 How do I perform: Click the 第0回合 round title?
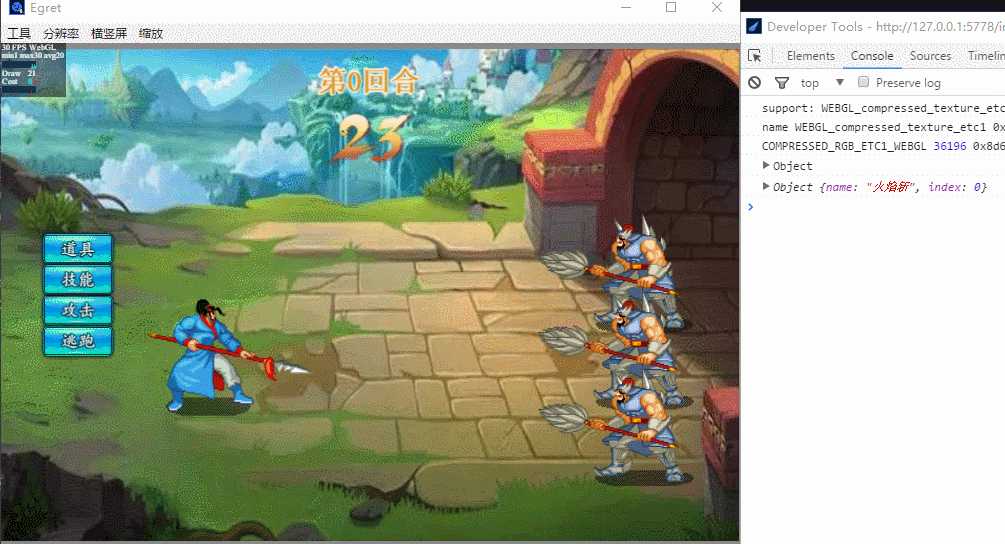tap(368, 81)
